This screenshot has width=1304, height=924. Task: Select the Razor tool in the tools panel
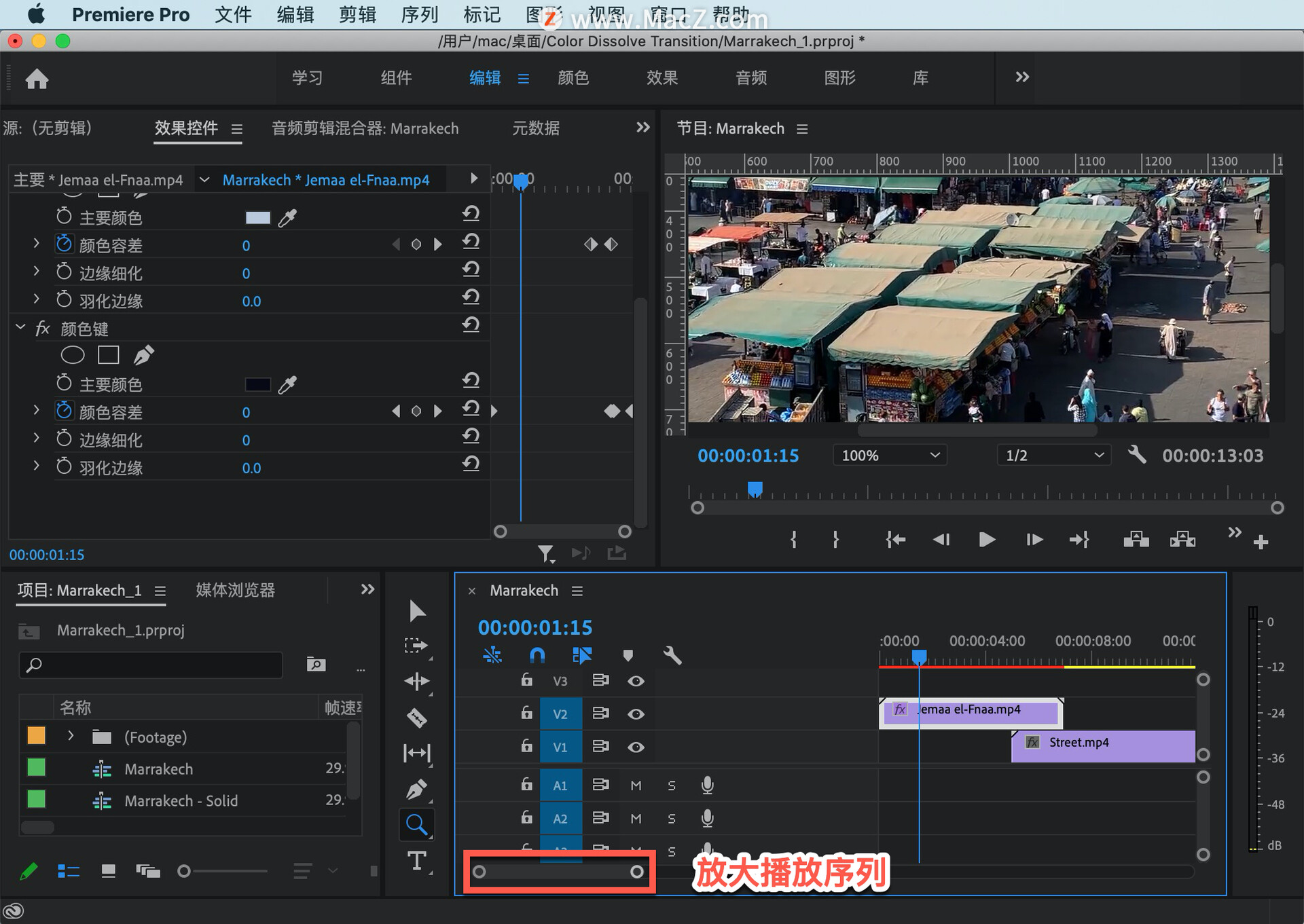coord(416,717)
